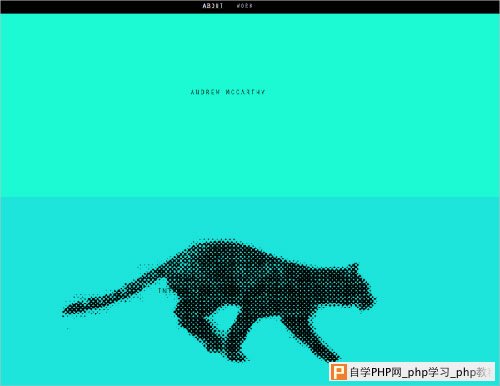
Task: Go to the WORK page link
Action: click(x=244, y=6)
